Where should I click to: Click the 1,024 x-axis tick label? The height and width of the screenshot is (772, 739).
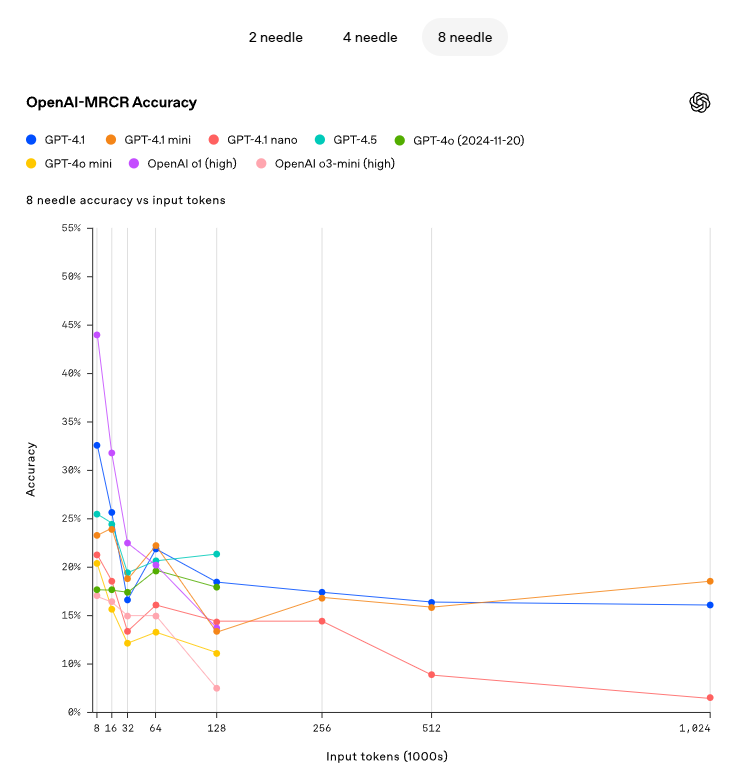(695, 728)
